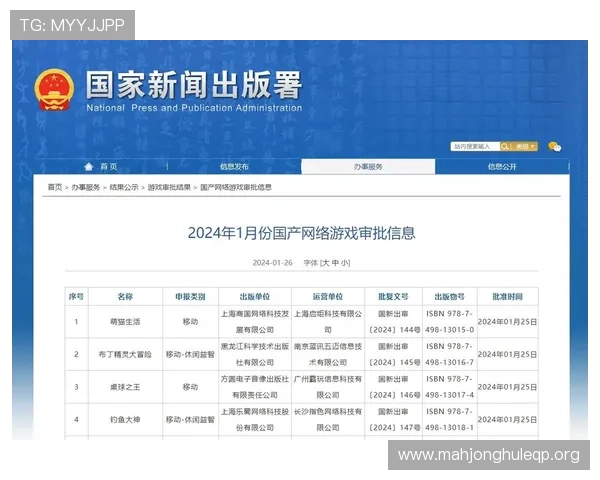600x480 pixels.
Task: Click publisher 黑龙江科学技术出版社有限公司
Action: (255, 354)
